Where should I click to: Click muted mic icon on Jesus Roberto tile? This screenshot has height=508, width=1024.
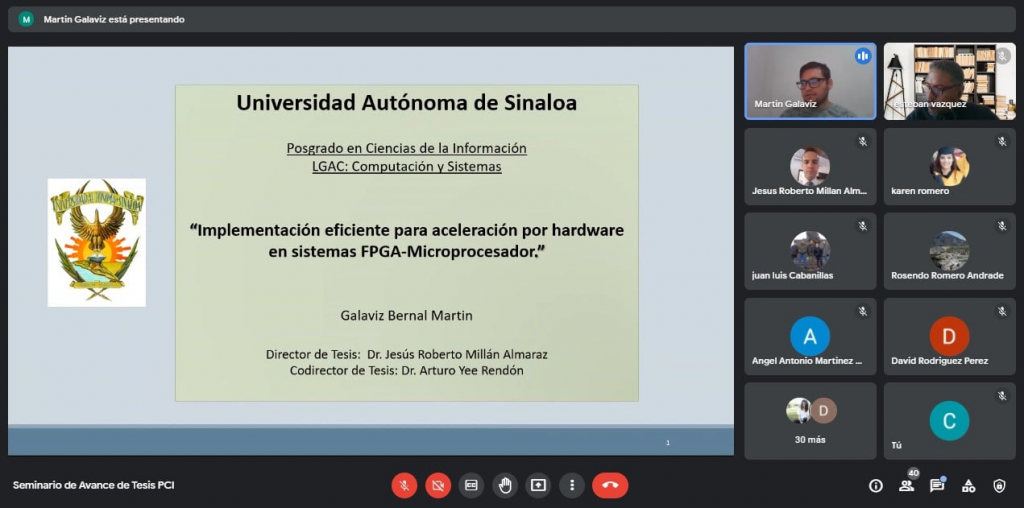point(863,142)
